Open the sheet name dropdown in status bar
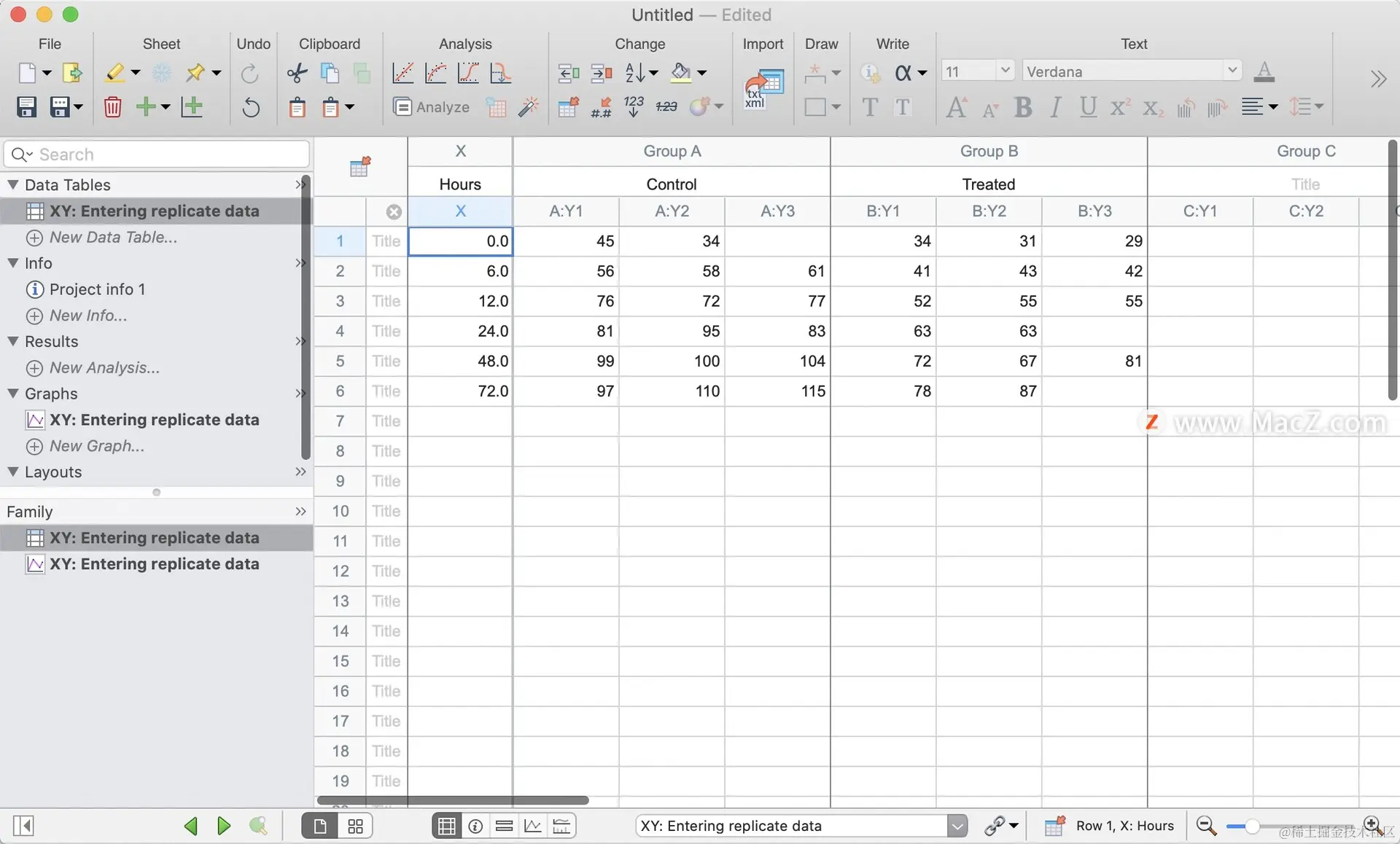Screen dimensions: 1400x844 pyautogui.click(x=957, y=826)
